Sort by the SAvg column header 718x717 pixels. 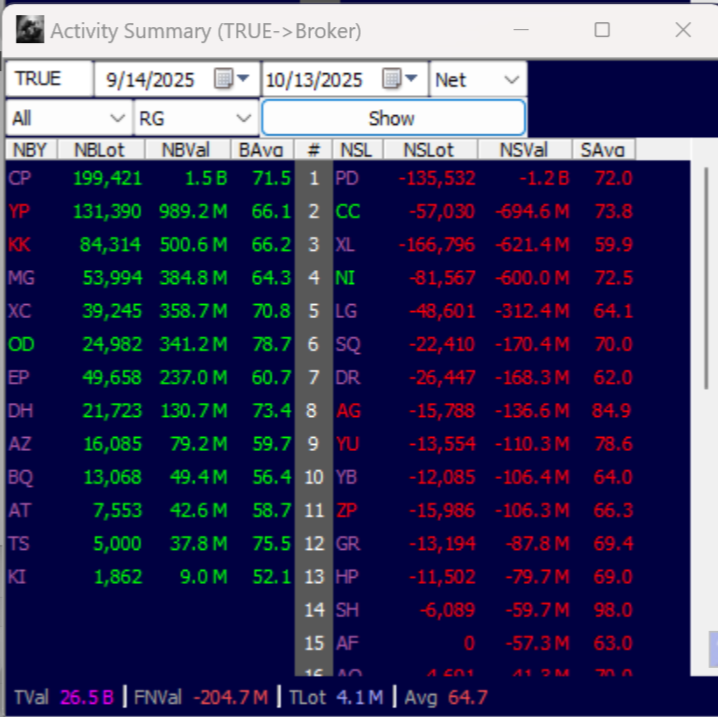pos(603,150)
